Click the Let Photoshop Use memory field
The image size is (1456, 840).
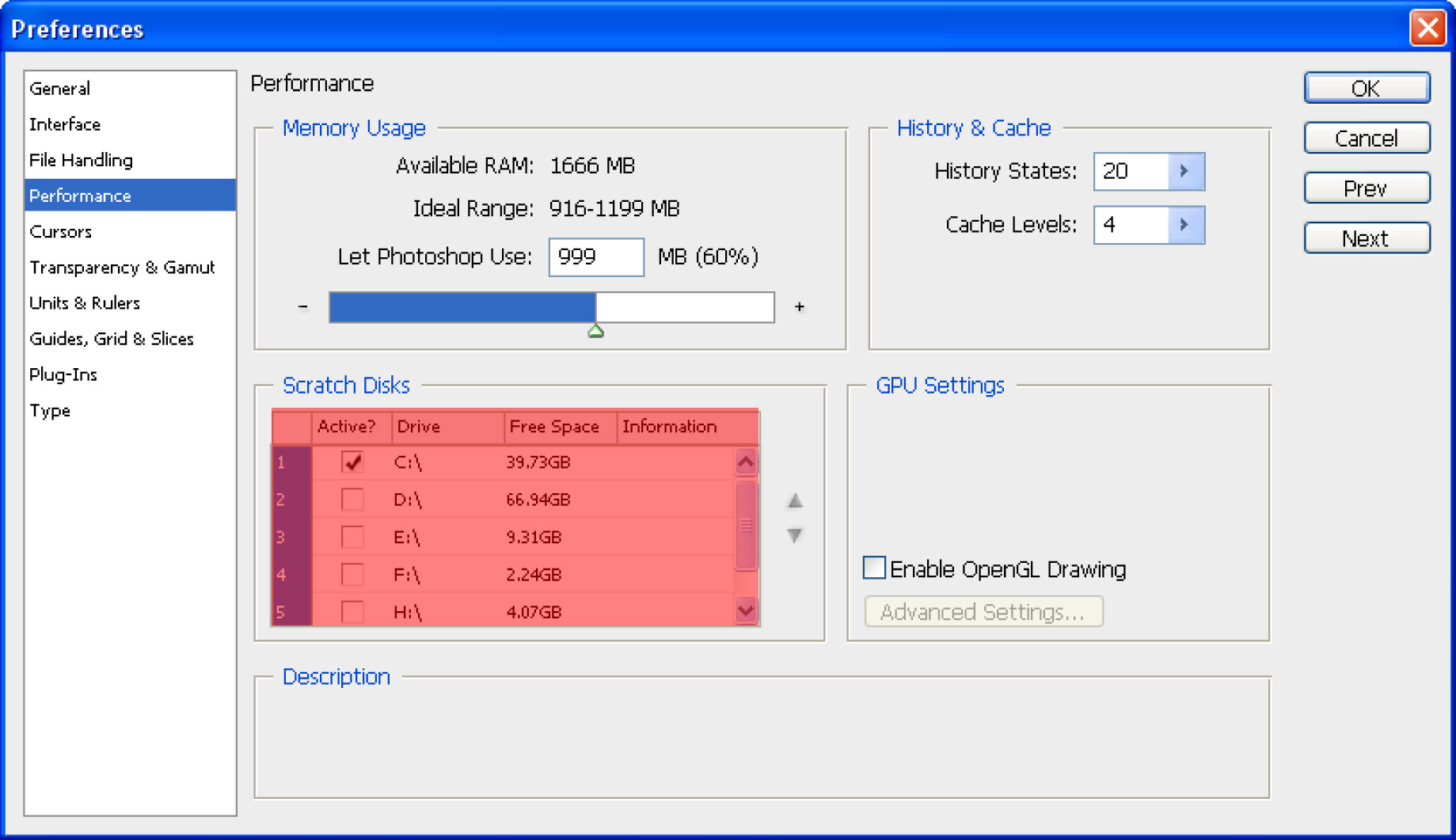pos(596,257)
